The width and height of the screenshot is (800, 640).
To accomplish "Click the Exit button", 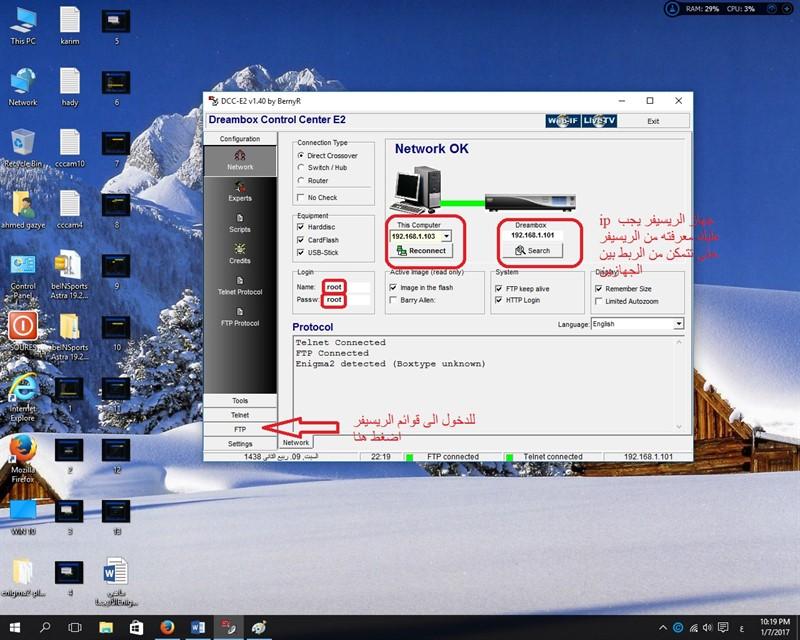I will [653, 121].
